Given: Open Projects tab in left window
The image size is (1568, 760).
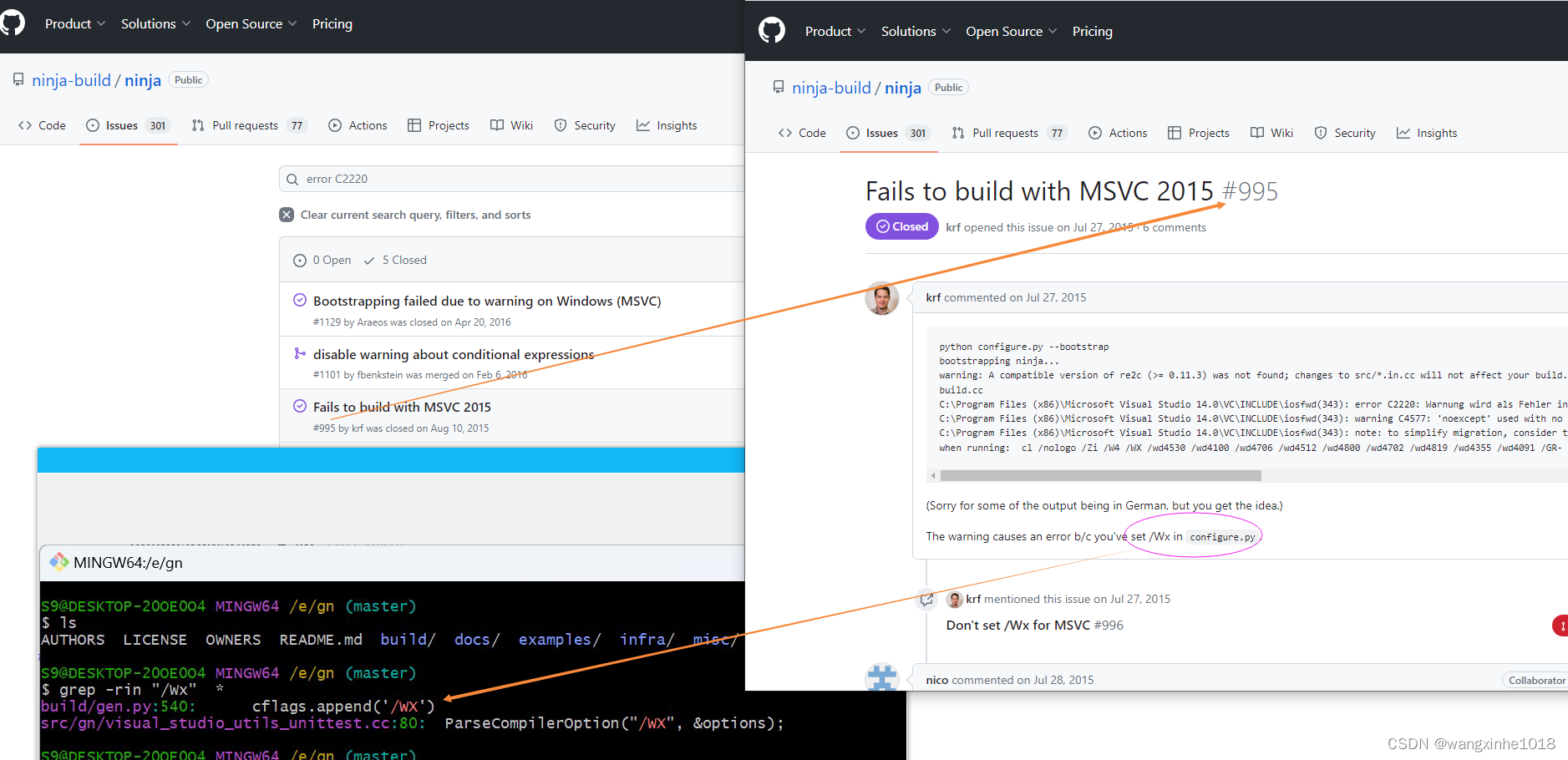Looking at the screenshot, I should click(439, 125).
